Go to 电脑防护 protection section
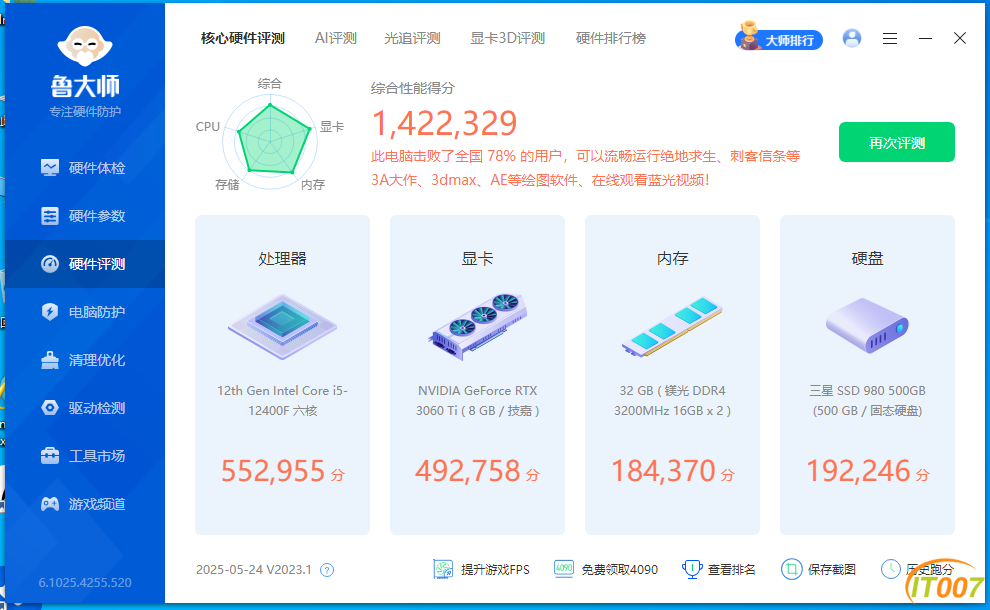Screen dimensions: 990x610 click(x=85, y=312)
